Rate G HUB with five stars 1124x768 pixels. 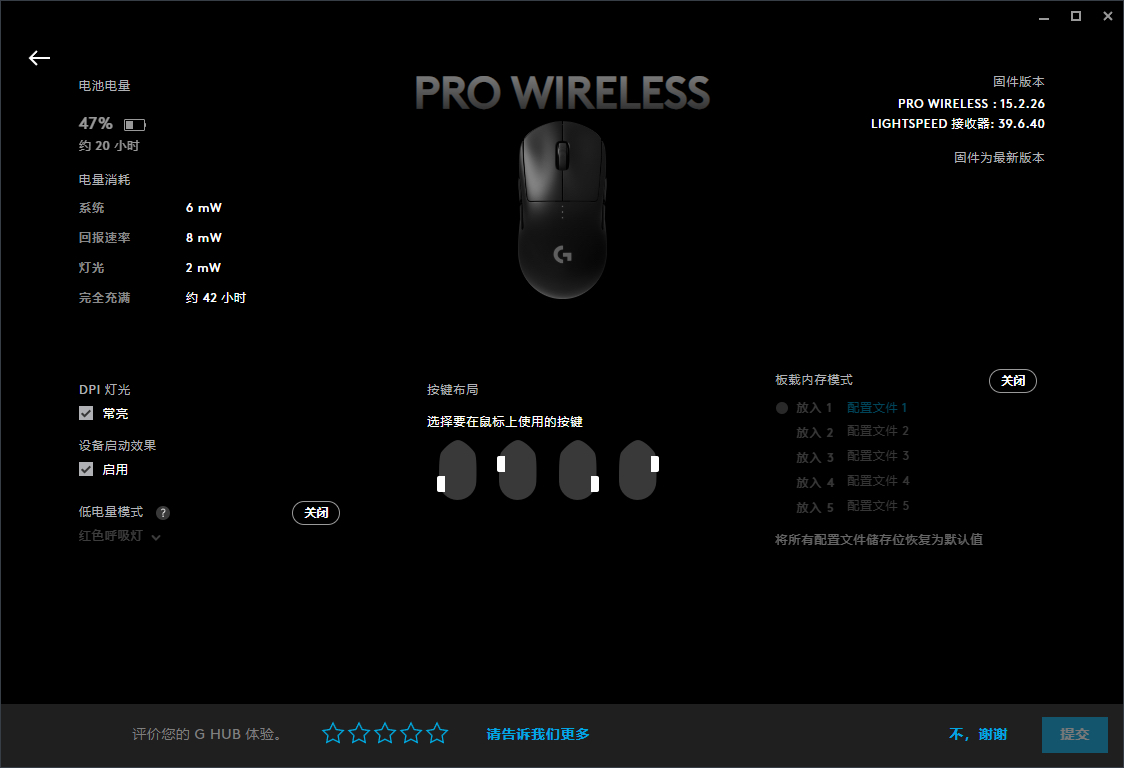pos(437,733)
